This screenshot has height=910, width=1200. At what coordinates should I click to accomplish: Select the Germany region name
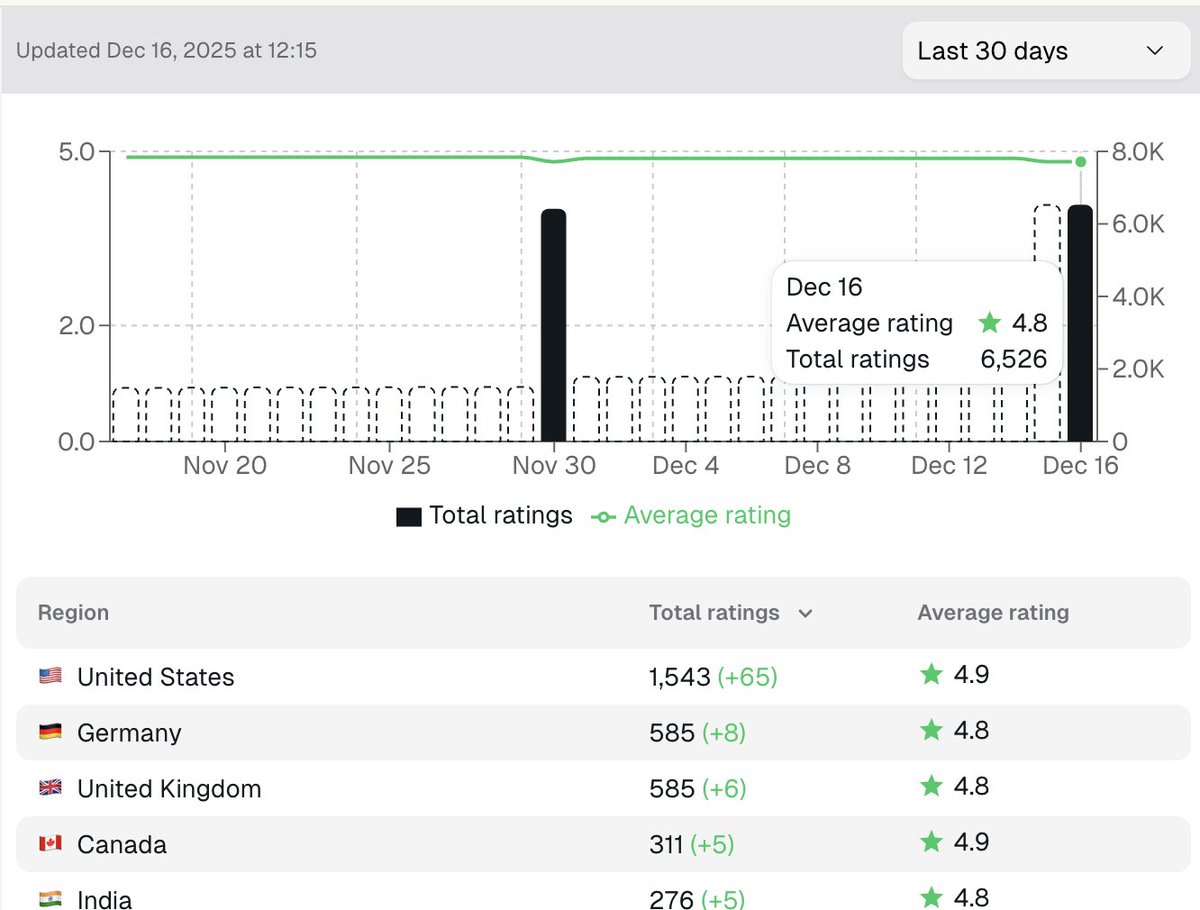(129, 733)
